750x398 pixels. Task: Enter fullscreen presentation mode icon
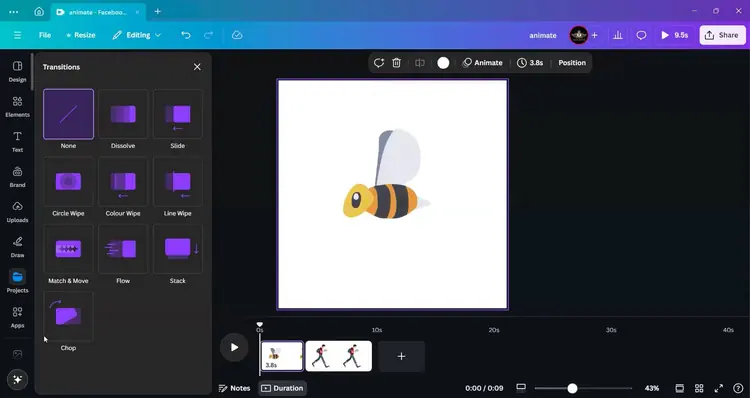(x=718, y=388)
